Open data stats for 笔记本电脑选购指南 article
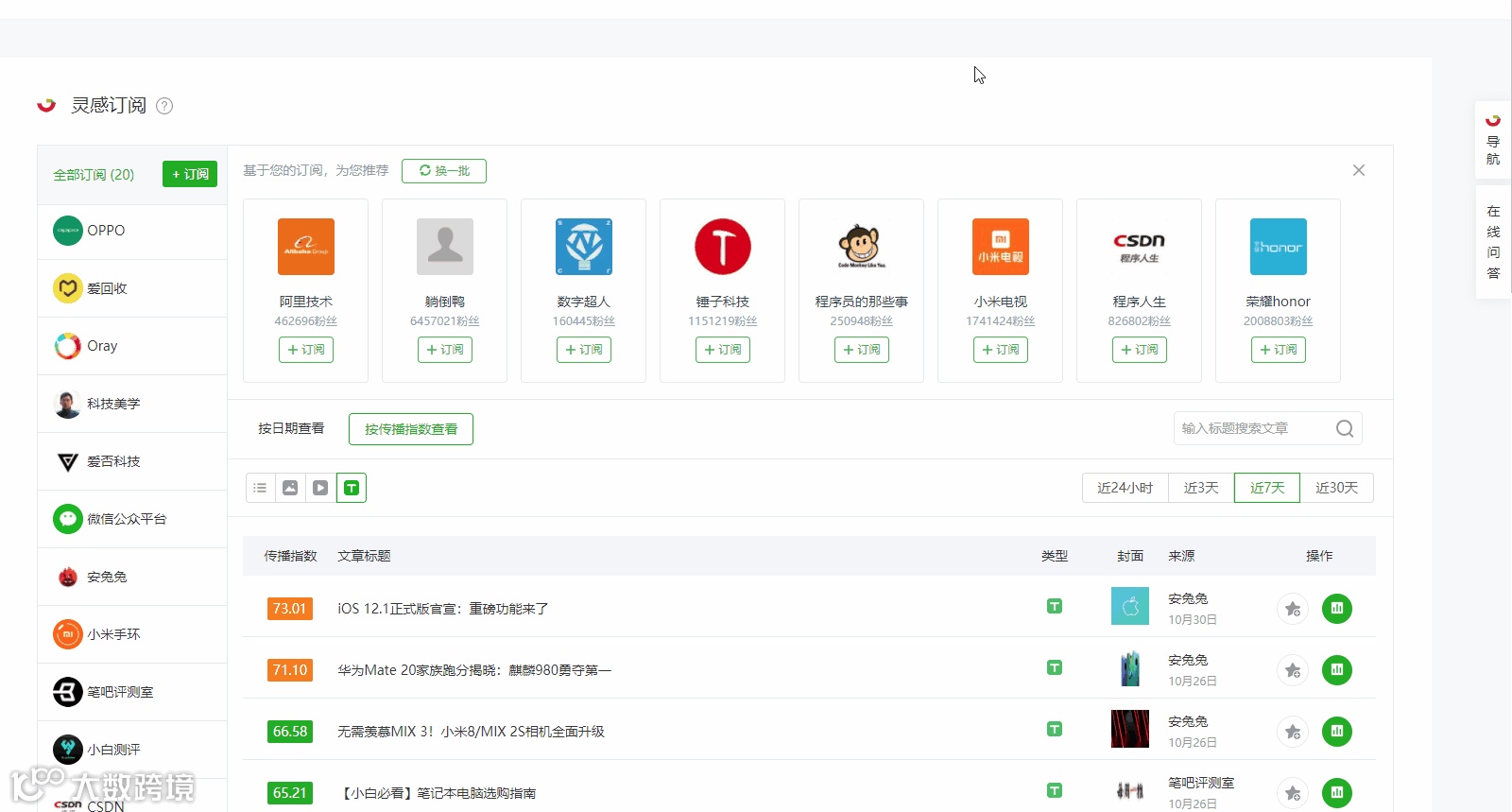The image size is (1512, 812). click(1337, 793)
